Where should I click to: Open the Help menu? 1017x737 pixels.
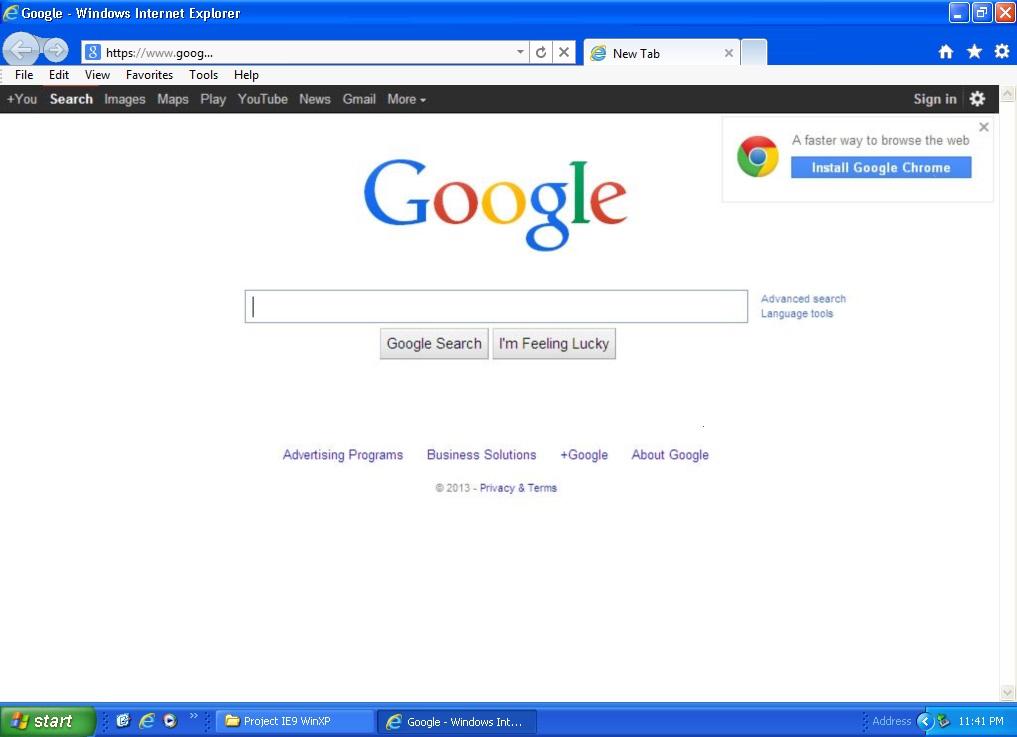[246, 75]
